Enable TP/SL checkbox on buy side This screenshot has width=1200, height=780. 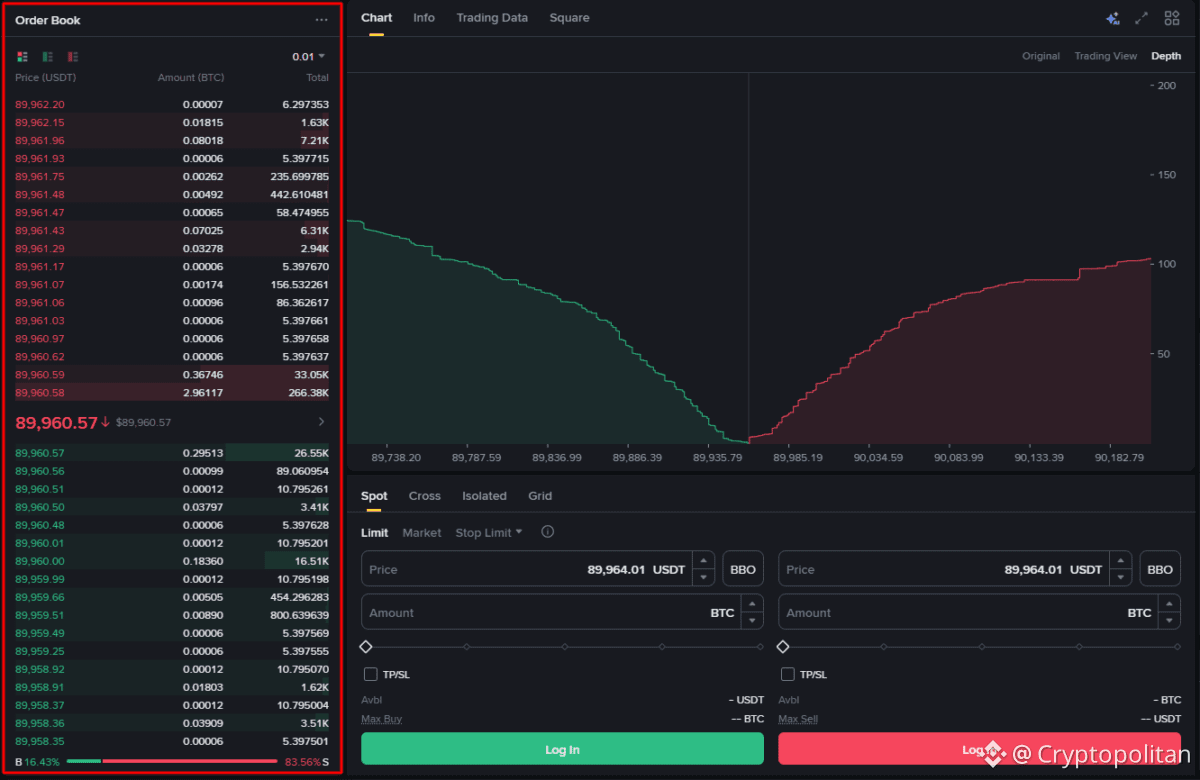tap(371, 674)
